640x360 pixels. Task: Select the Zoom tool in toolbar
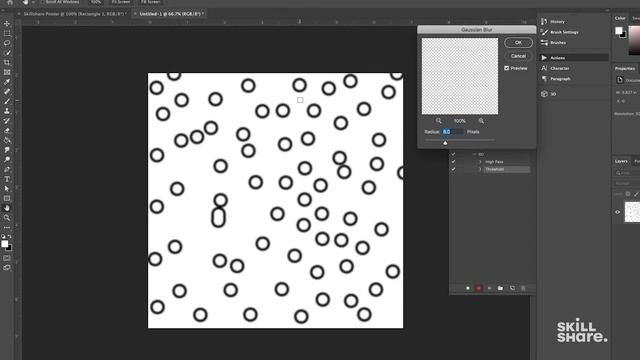click(7, 218)
